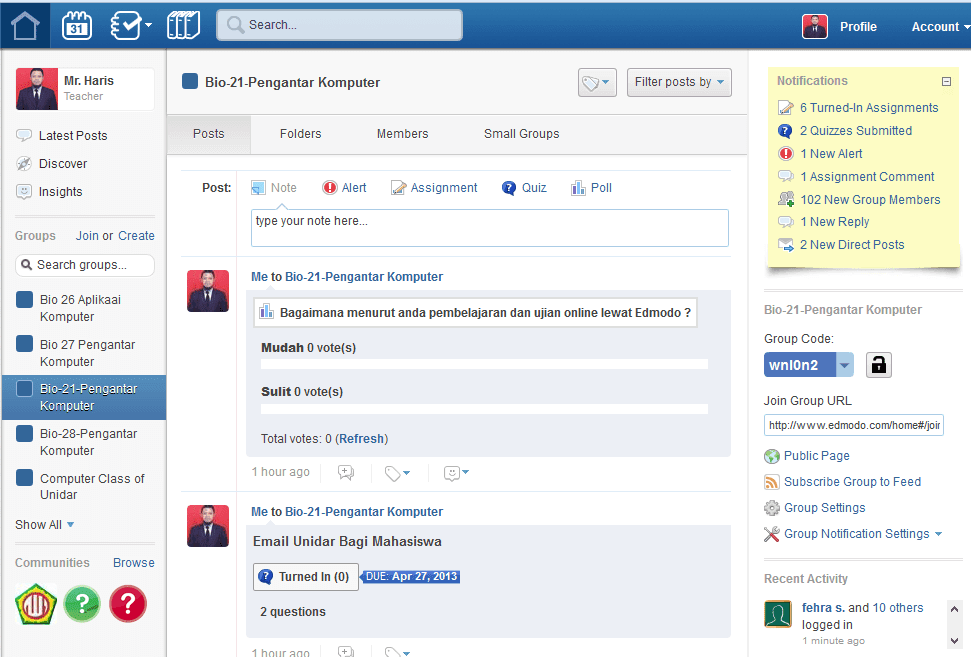Screen dimensions: 971x657
Task: Click the Turned In (0) button
Action: (306, 577)
